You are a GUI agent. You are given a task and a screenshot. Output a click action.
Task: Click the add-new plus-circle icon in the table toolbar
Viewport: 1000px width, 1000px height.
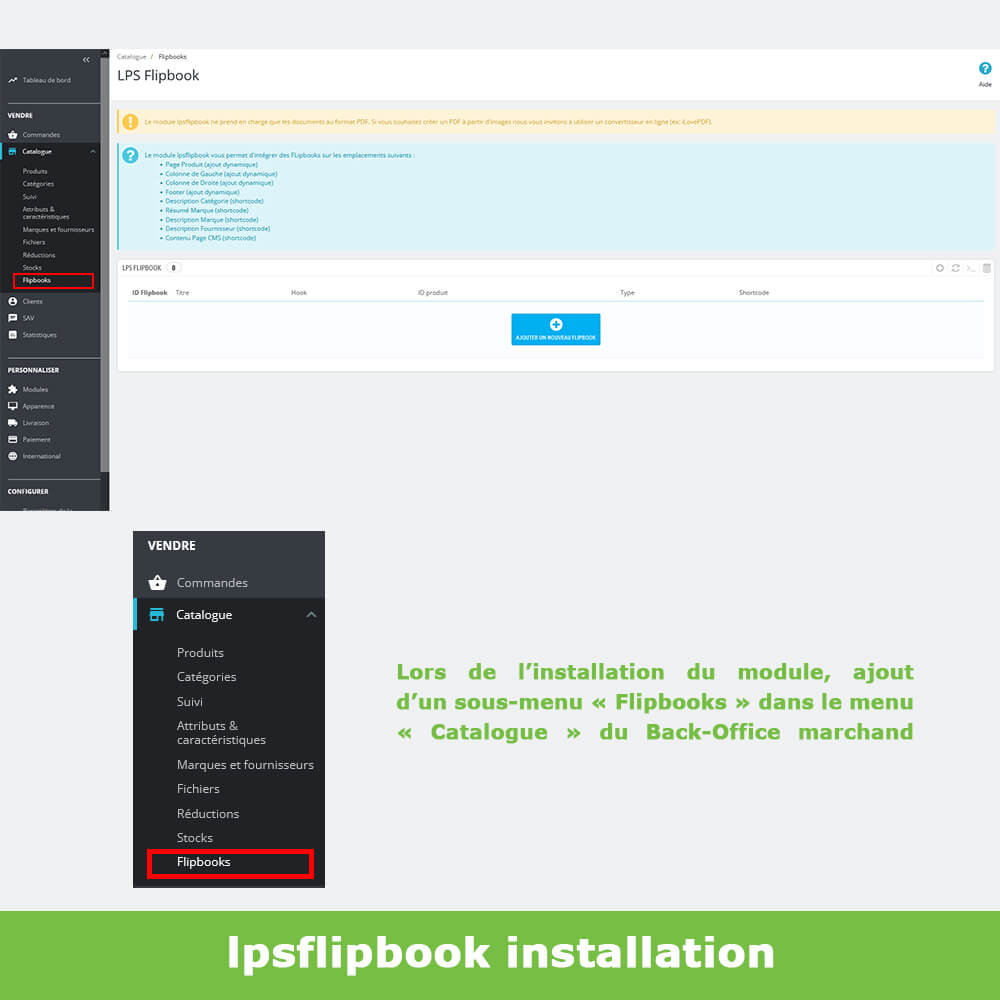coord(939,268)
